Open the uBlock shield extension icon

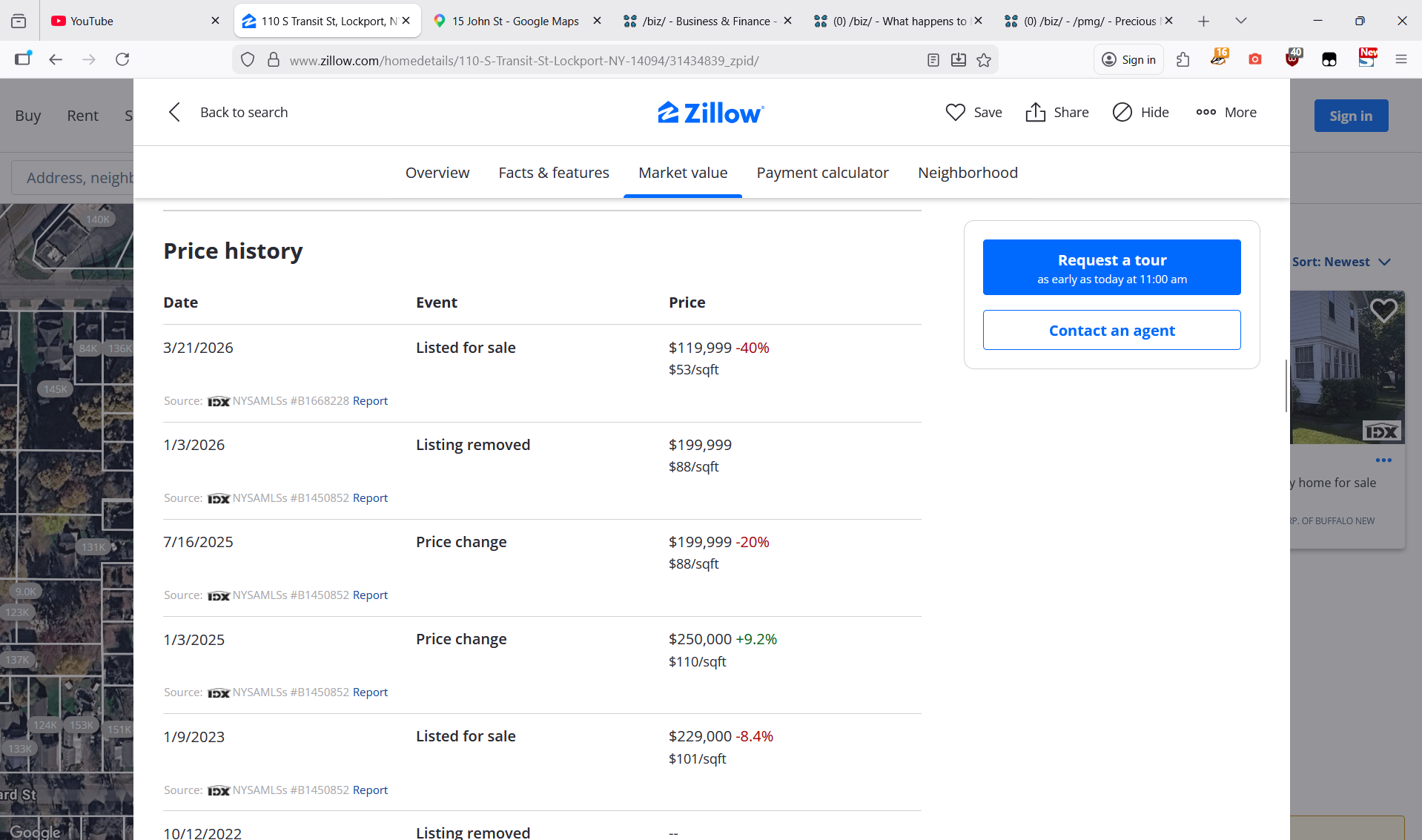point(1293,59)
